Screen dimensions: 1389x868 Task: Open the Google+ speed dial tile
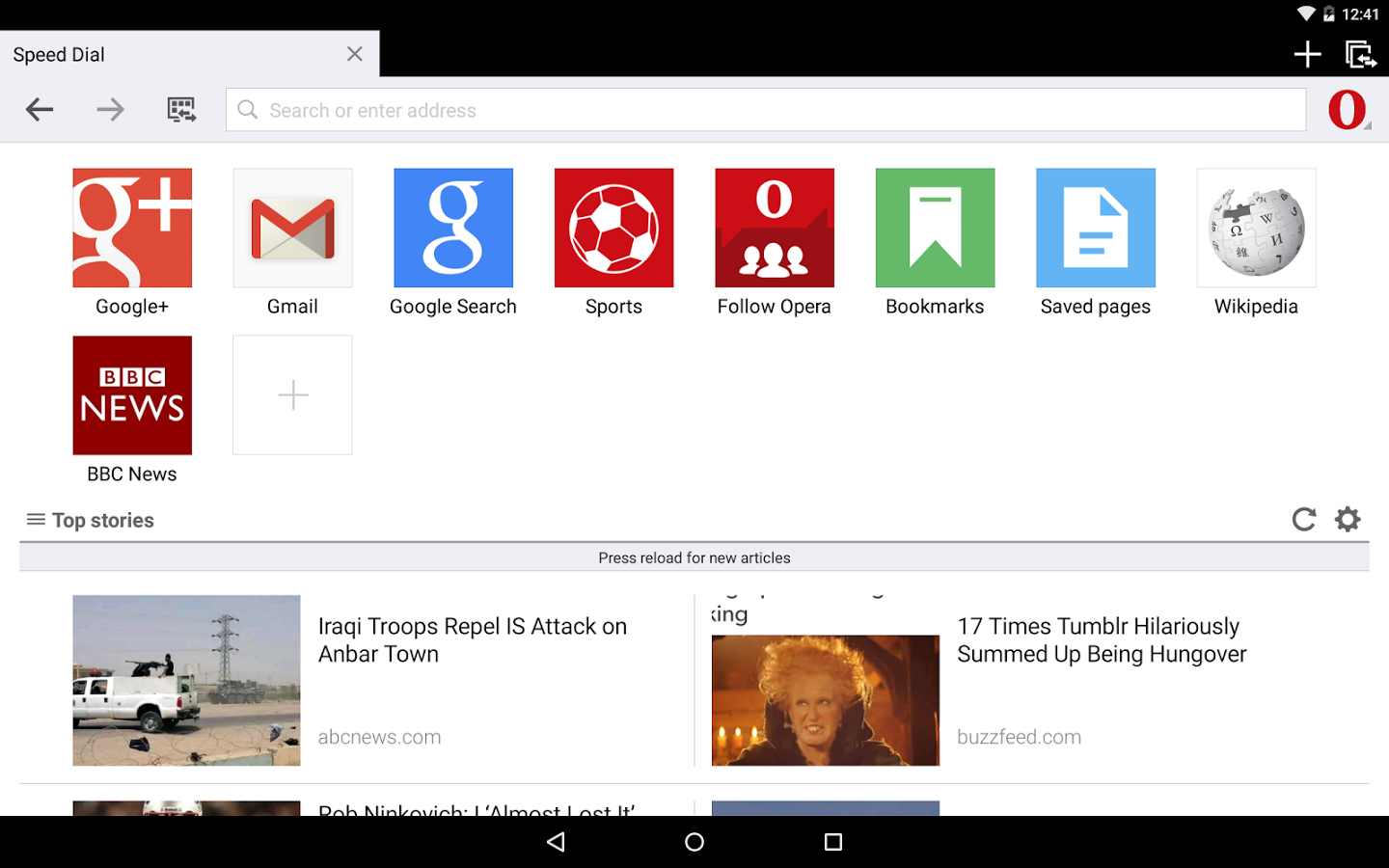coord(132,228)
